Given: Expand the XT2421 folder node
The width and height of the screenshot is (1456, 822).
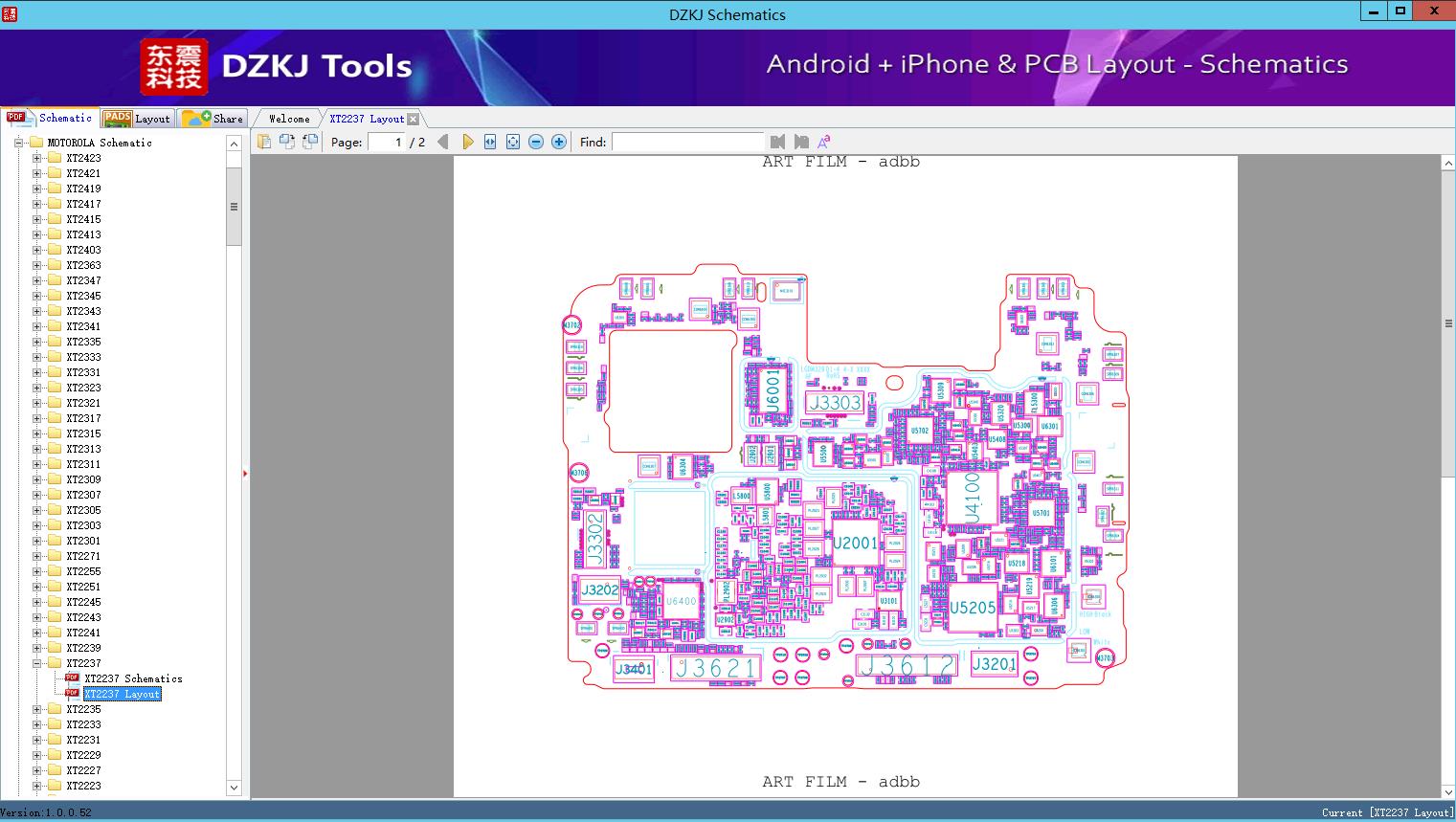Looking at the screenshot, I should click(36, 173).
